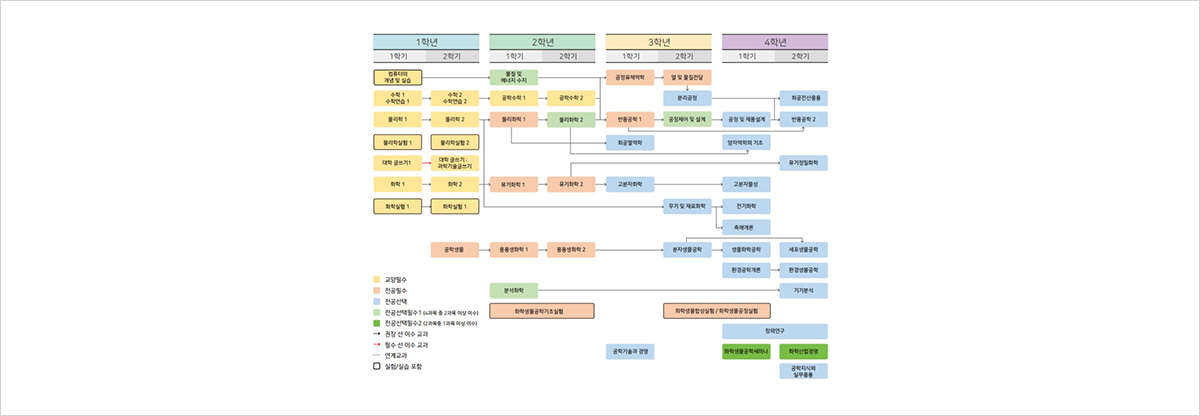1200x416 pixels.
Task: Click the dark green 전공선택필수2 legend icon
Action: pos(377,323)
